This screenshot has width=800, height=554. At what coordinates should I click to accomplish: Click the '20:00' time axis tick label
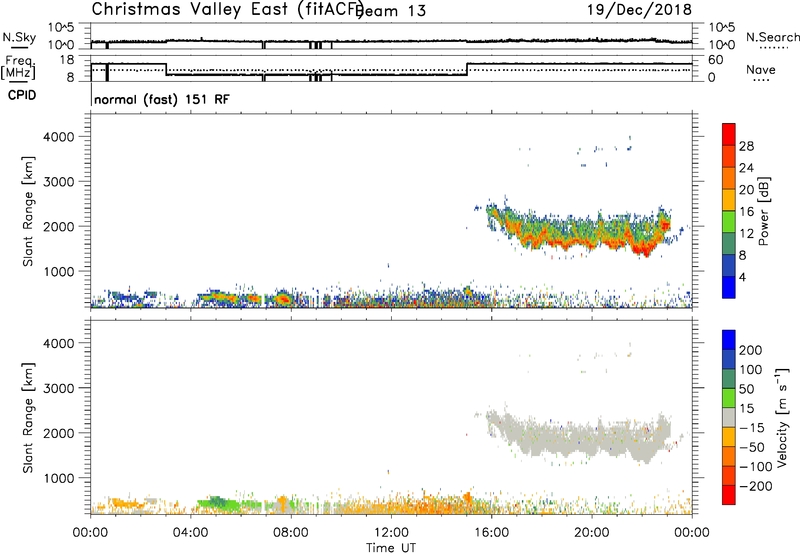[592, 533]
